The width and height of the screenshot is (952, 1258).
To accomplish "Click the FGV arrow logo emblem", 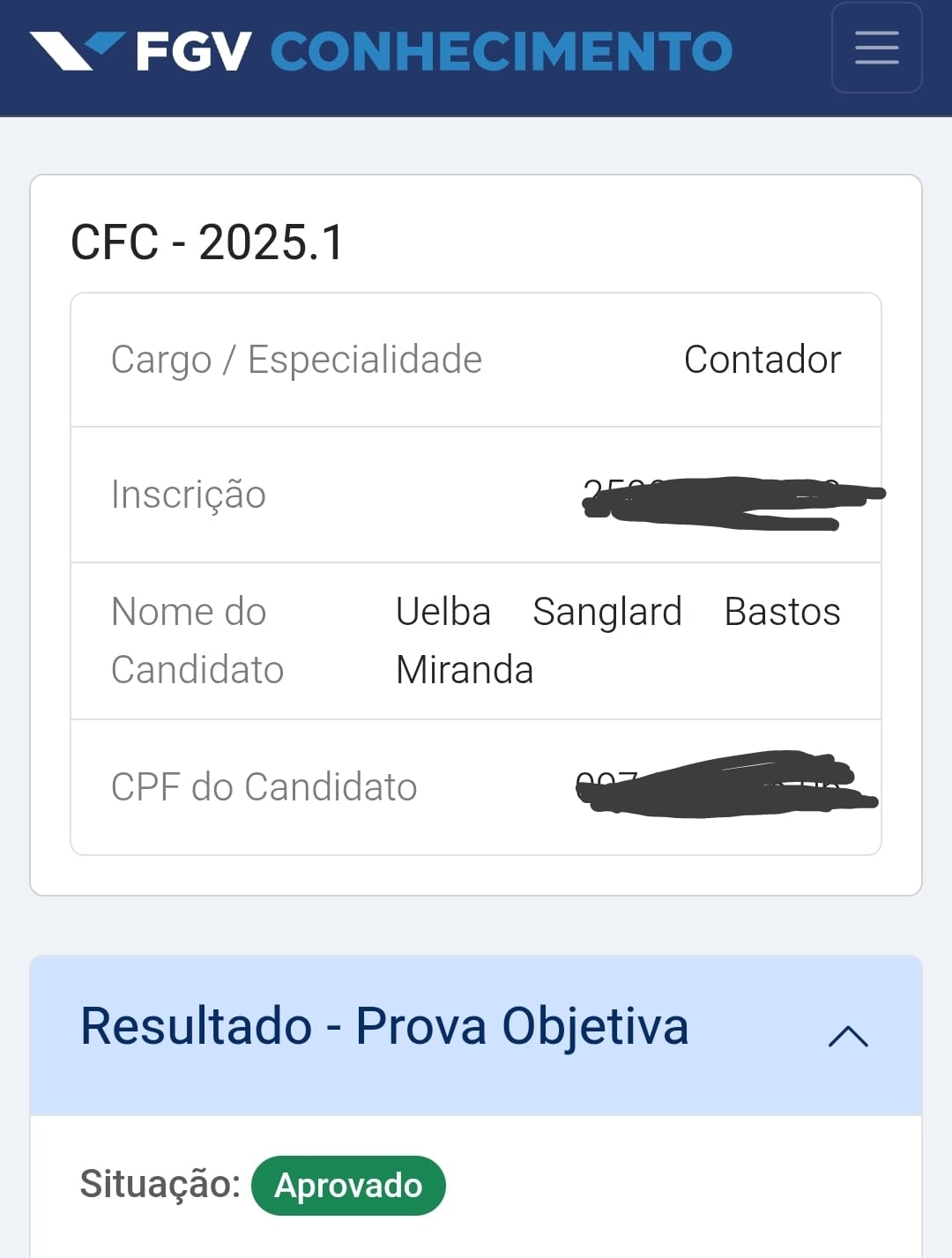I will 76,49.
